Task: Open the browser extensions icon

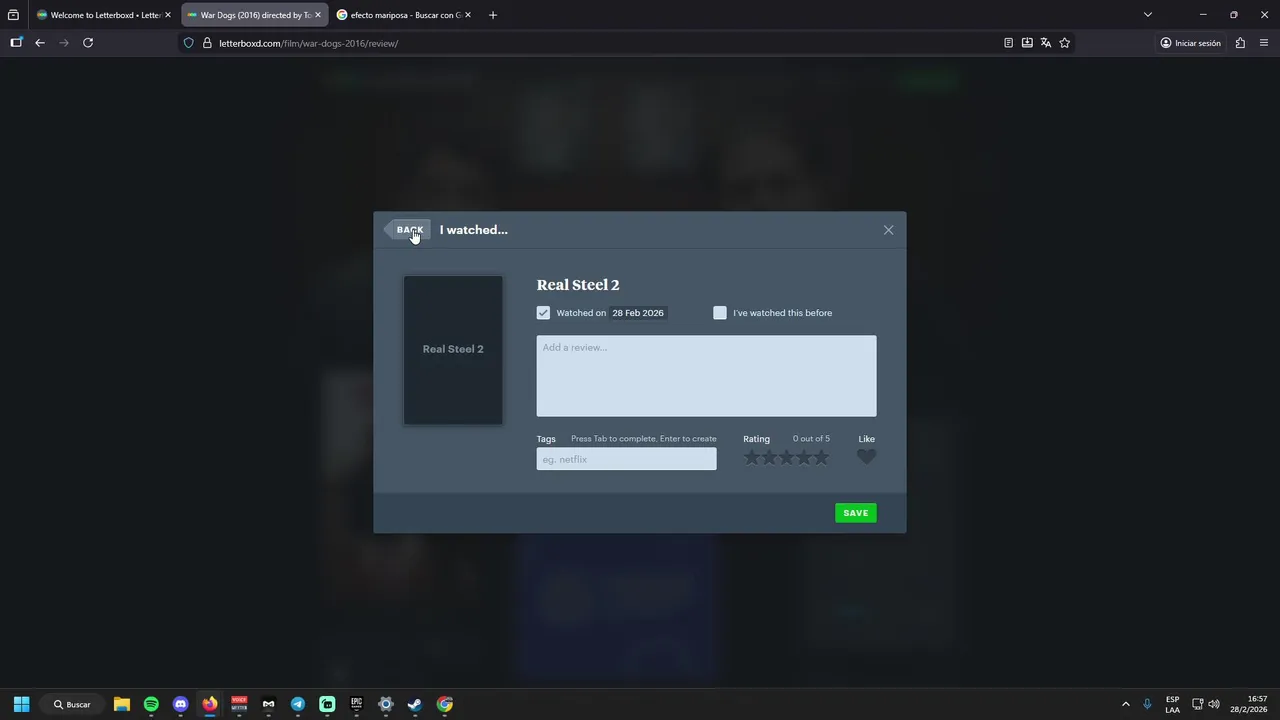Action: [1240, 43]
